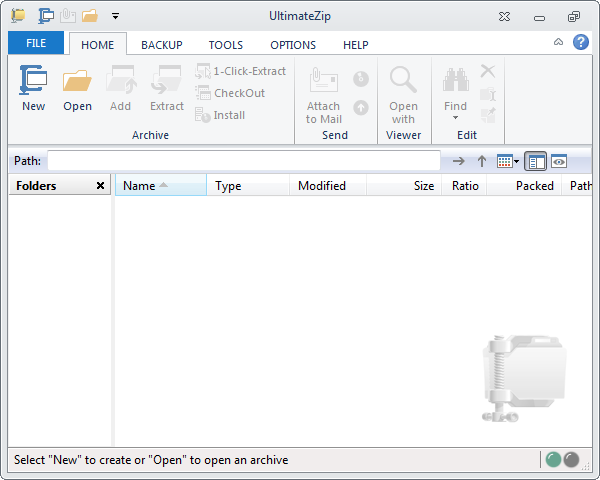
Task: Expand the view style dropdown
Action: coord(508,161)
